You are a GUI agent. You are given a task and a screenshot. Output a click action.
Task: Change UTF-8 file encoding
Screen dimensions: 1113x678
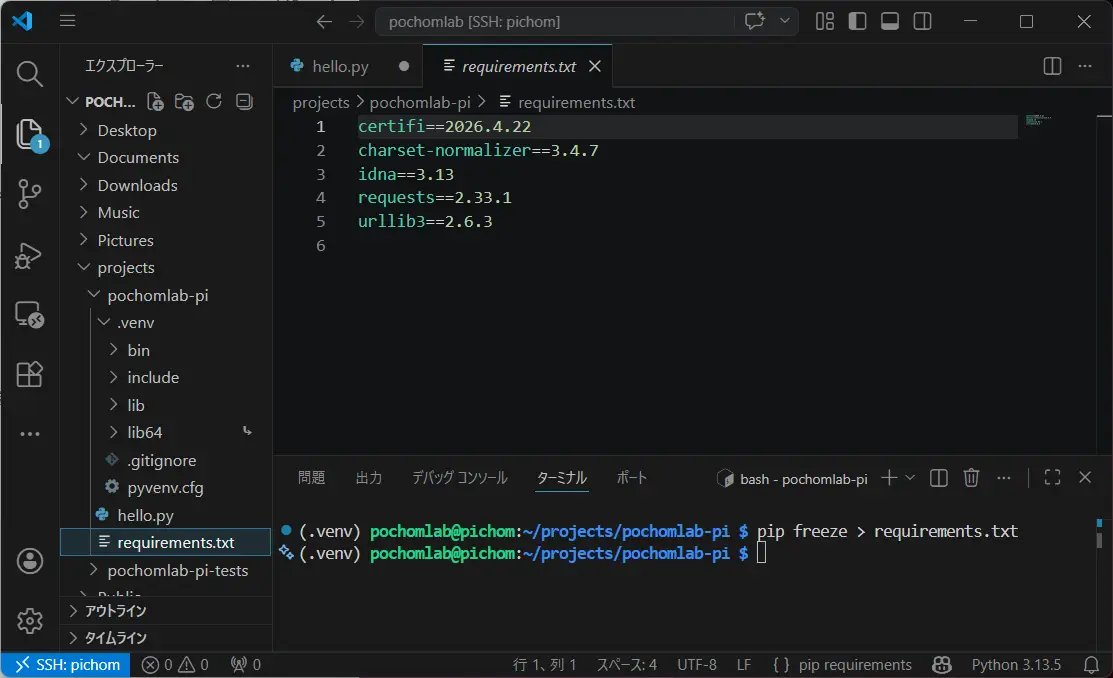point(696,665)
